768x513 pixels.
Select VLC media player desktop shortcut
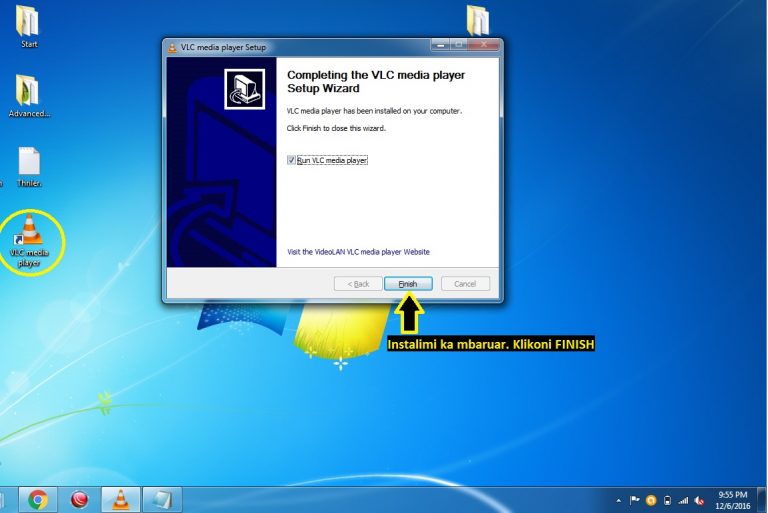pyautogui.click(x=30, y=241)
